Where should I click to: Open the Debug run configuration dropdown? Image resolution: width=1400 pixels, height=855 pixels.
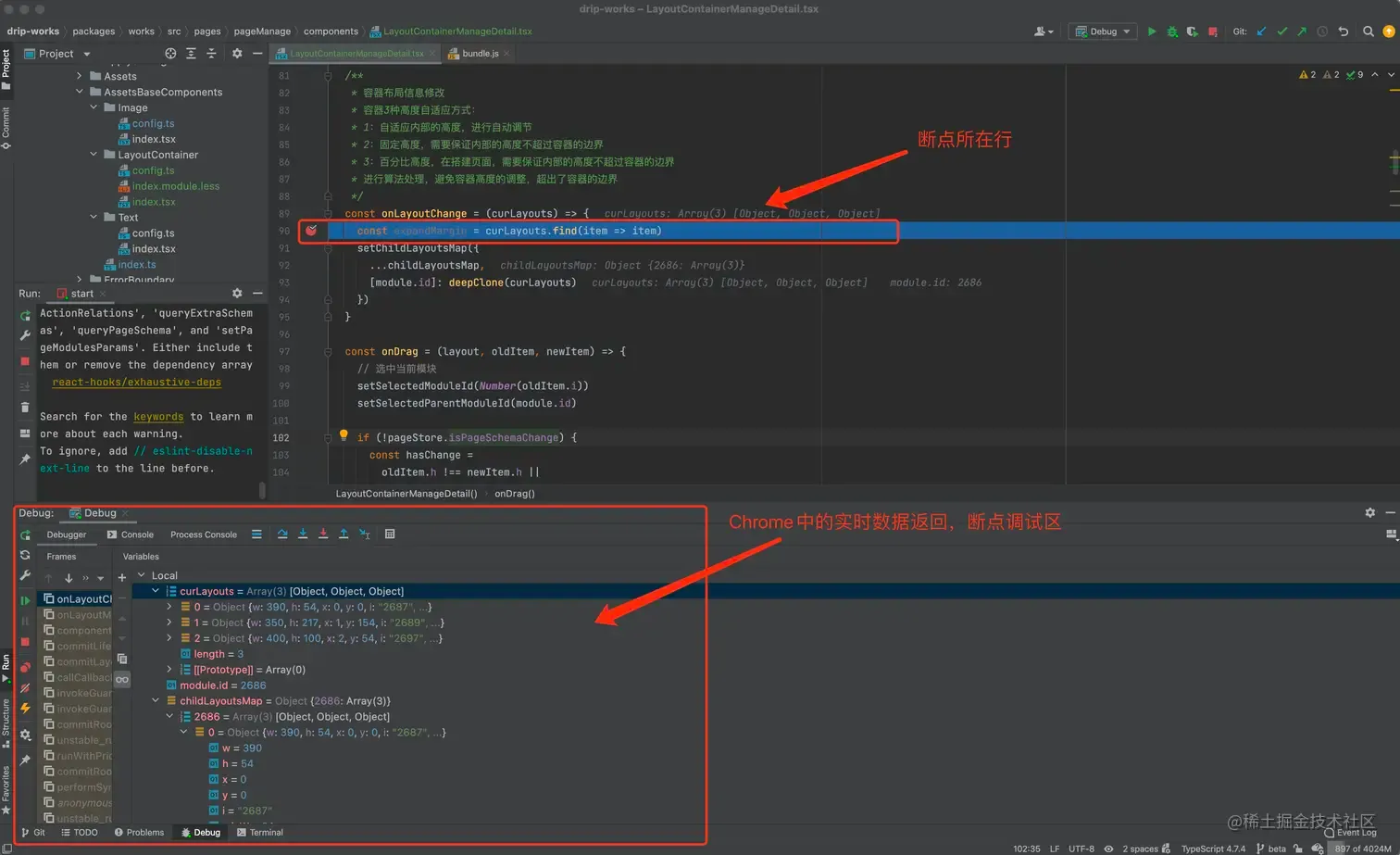click(x=1103, y=31)
